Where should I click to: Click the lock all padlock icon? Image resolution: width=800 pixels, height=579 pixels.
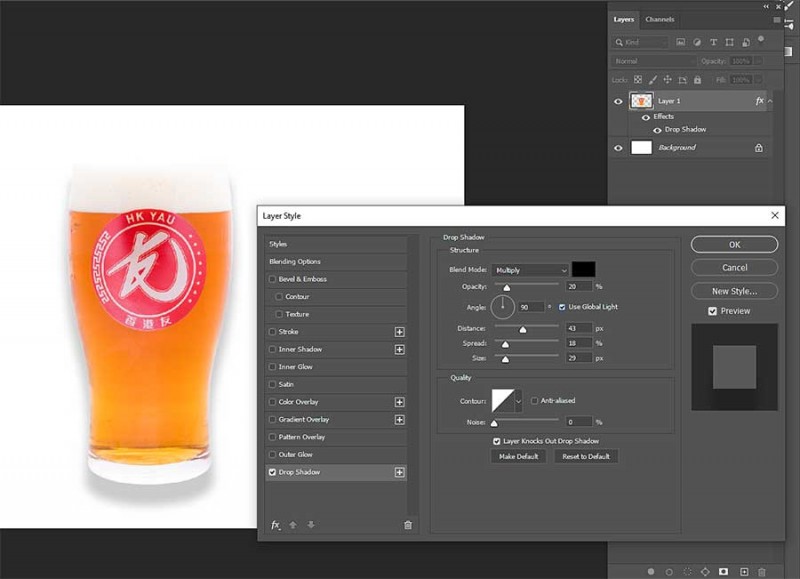697,80
